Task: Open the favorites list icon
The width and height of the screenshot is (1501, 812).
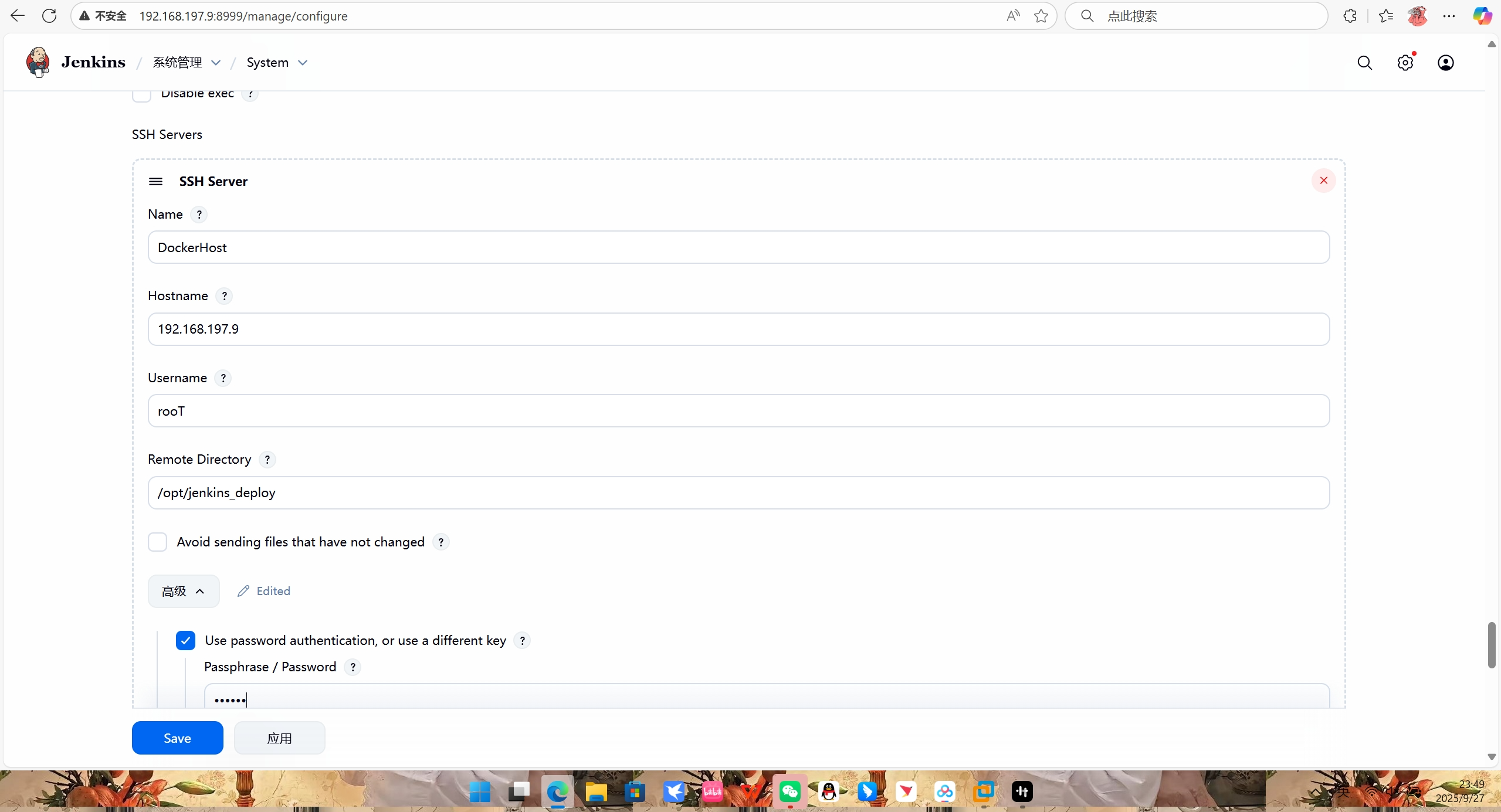Action: coord(1386,16)
